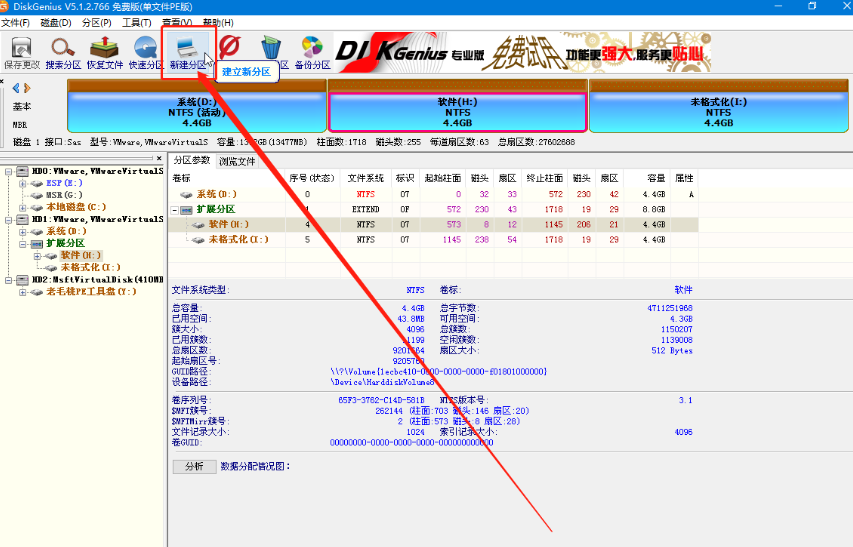The height and width of the screenshot is (547, 853).
Task: Switch to the 浏览文件 tab
Action: pos(237,161)
